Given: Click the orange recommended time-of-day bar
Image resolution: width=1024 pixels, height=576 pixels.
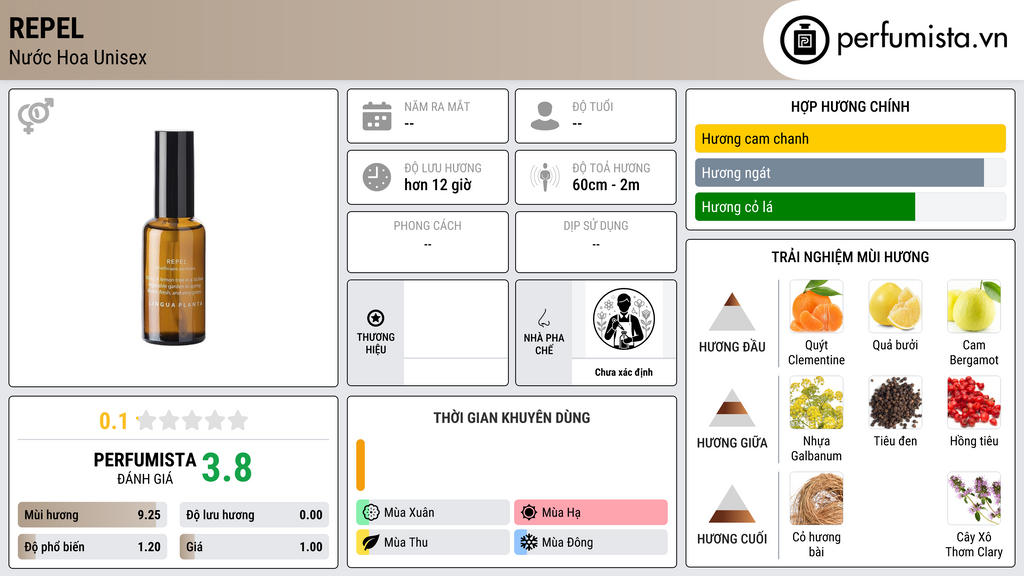Looking at the screenshot, I should 360,465.
